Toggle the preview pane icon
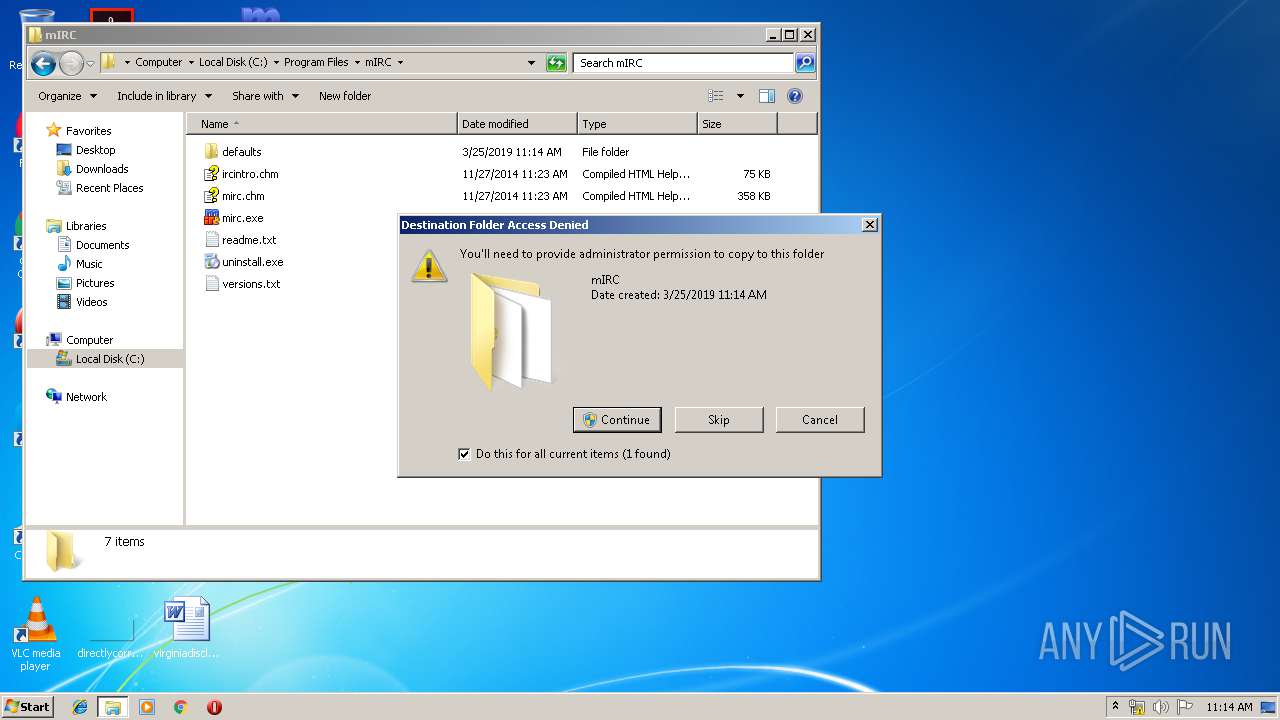1280x720 pixels. tap(767, 96)
